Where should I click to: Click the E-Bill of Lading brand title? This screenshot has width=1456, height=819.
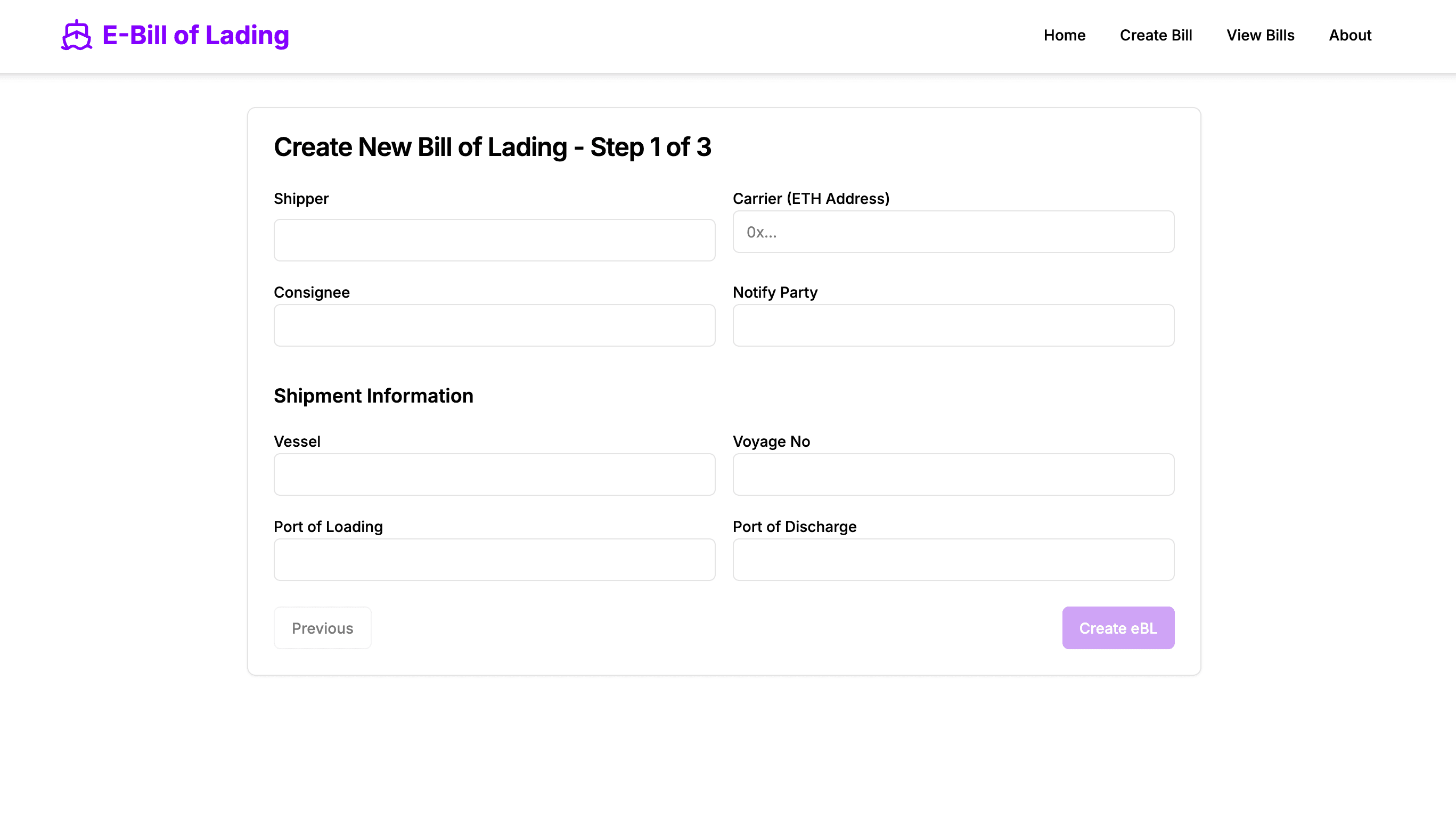pos(195,35)
